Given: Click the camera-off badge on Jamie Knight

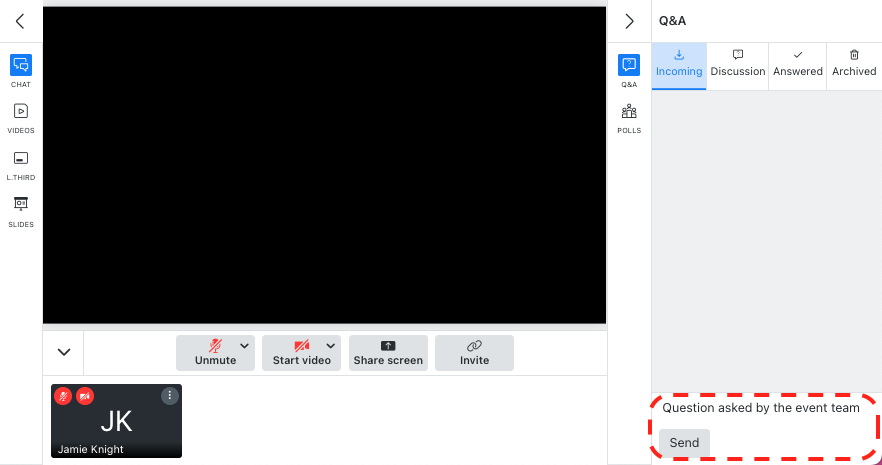Looking at the screenshot, I should tap(85, 396).
